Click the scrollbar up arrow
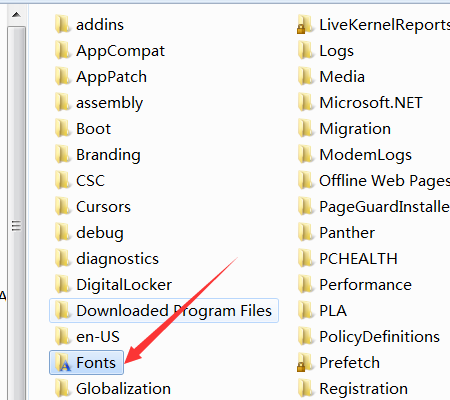This screenshot has width=450, height=400. pyautogui.click(x=16, y=15)
